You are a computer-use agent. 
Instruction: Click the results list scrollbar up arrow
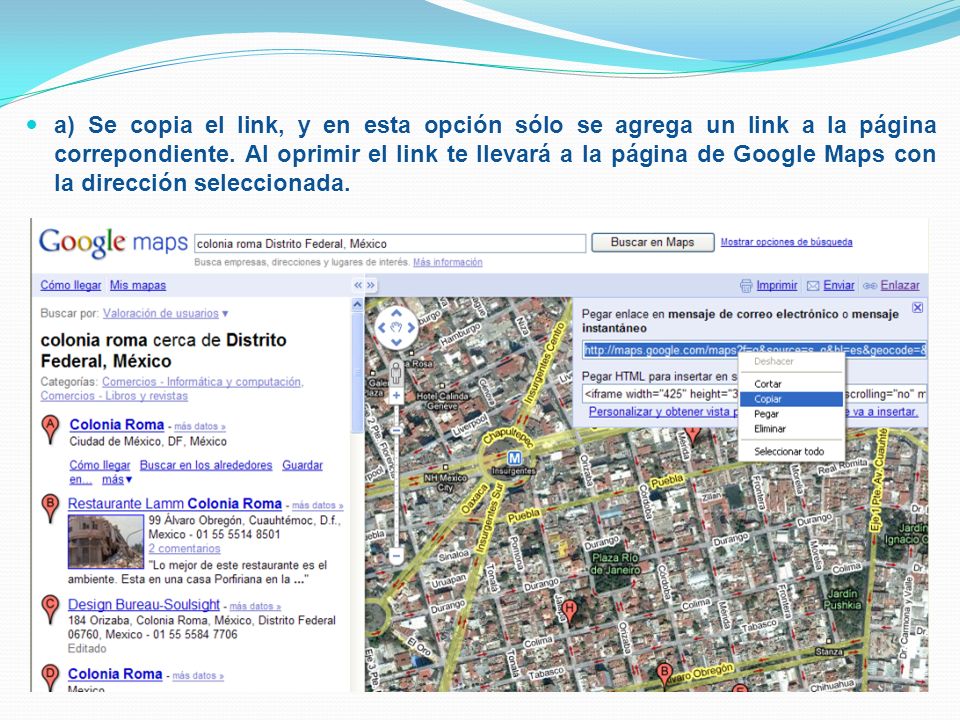358,304
